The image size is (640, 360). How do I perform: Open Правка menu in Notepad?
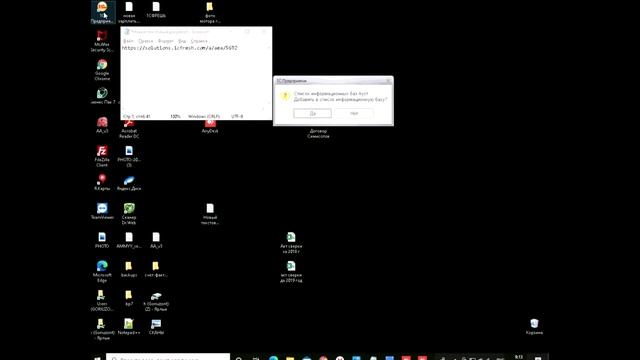pyautogui.click(x=146, y=41)
